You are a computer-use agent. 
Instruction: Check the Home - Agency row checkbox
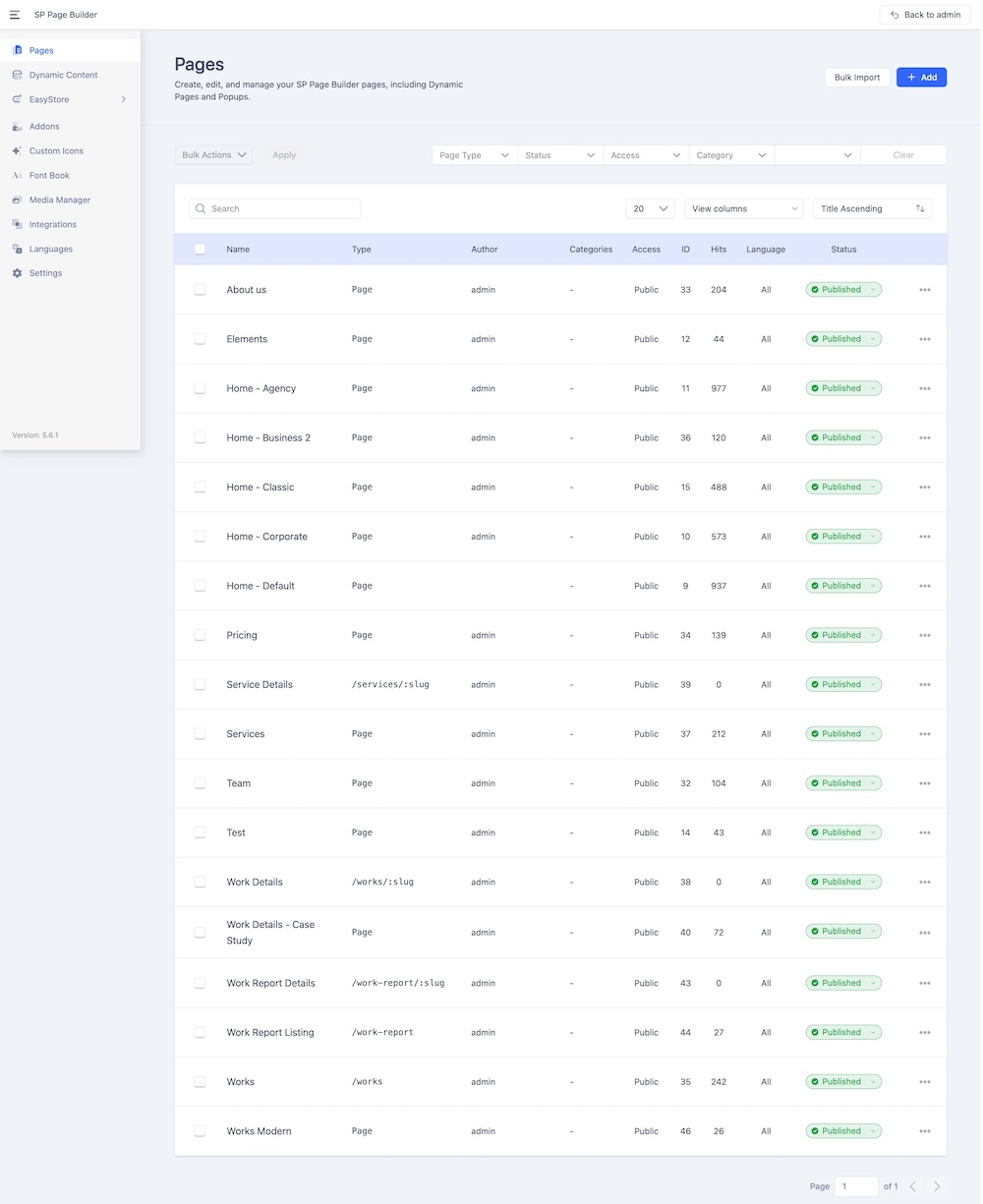[x=200, y=388]
